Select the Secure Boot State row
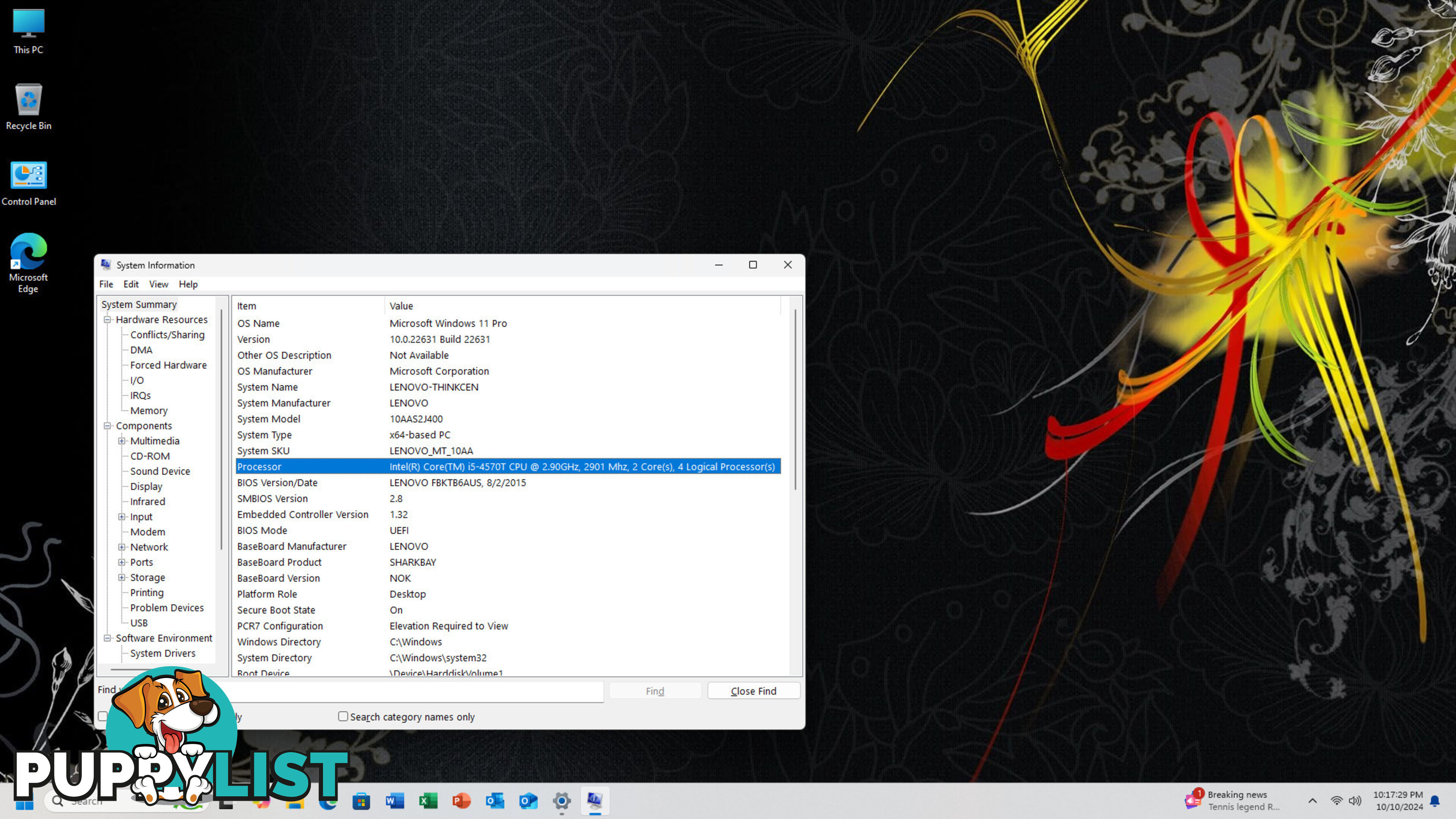 tap(508, 610)
